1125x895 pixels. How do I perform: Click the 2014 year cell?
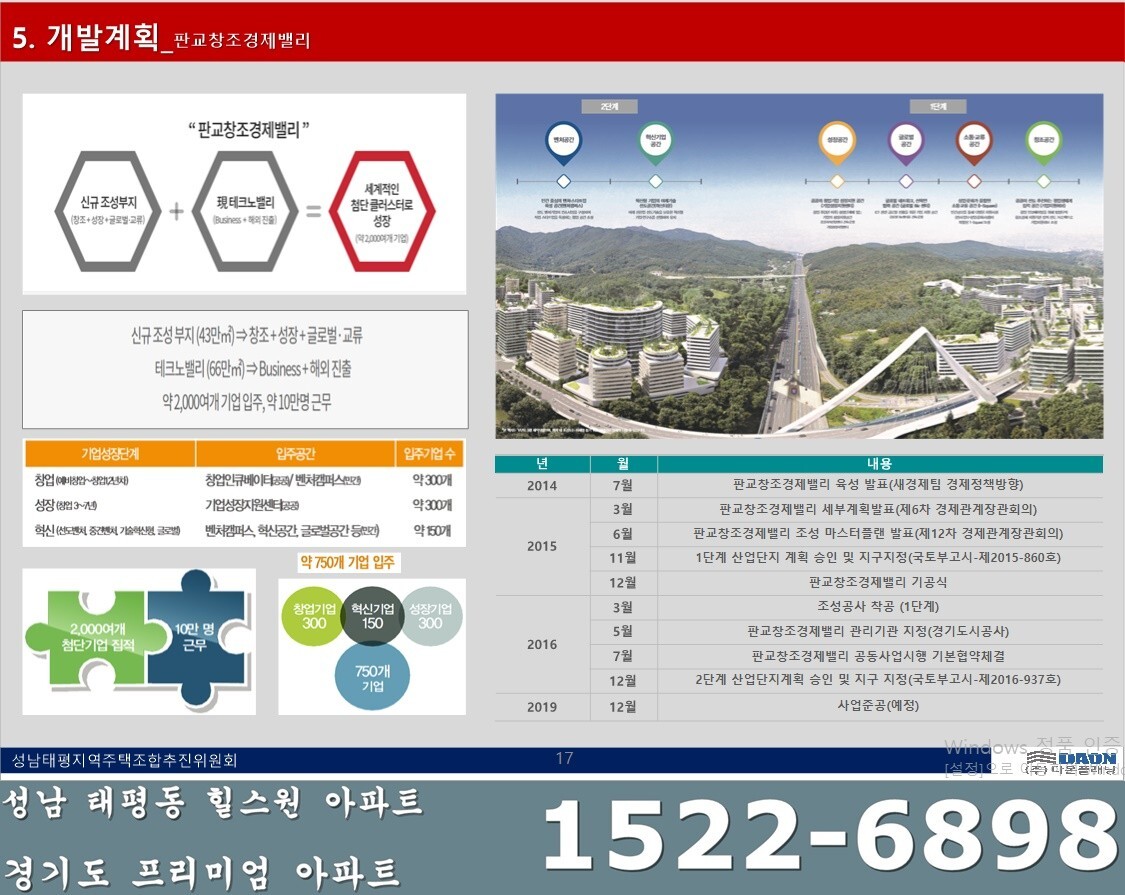click(542, 486)
